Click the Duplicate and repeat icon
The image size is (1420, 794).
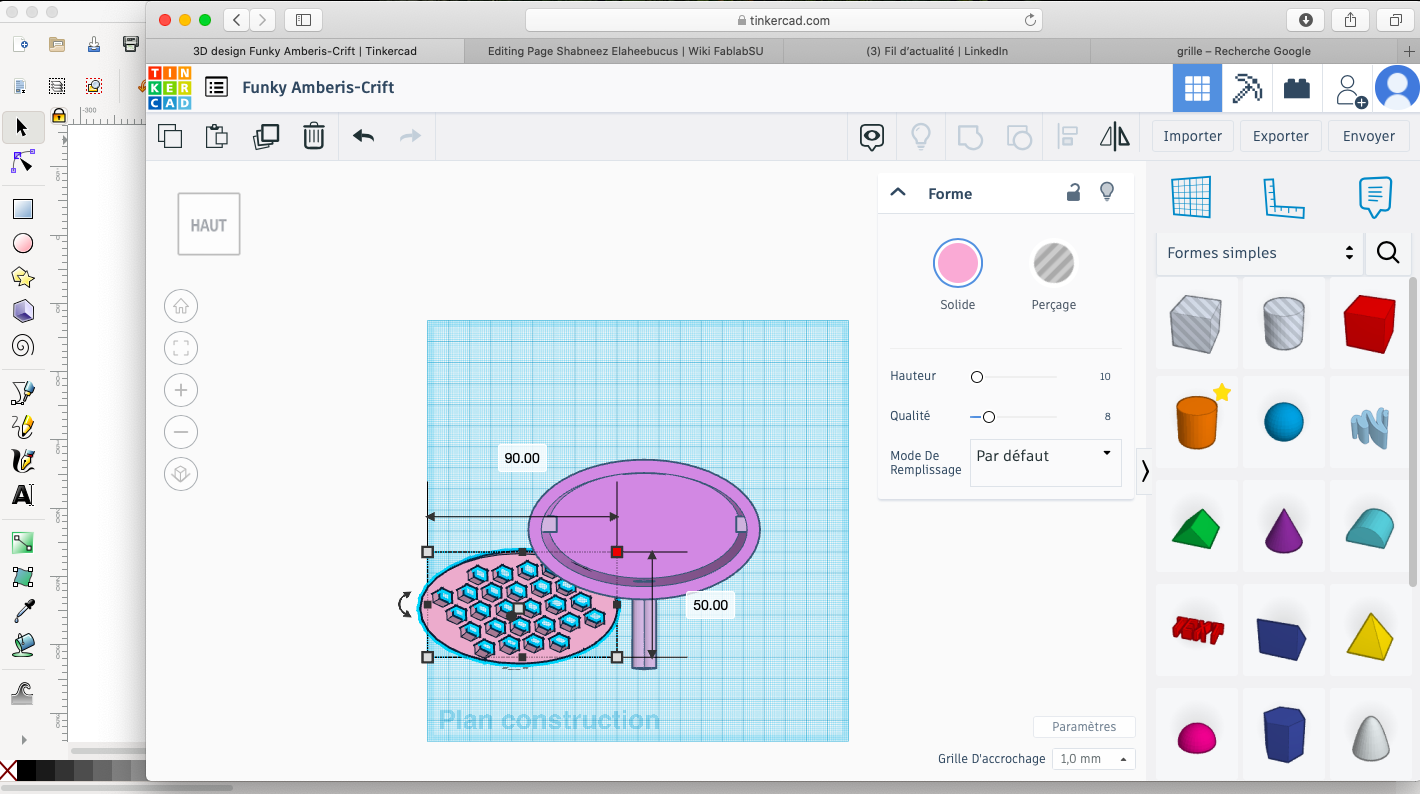[266, 136]
